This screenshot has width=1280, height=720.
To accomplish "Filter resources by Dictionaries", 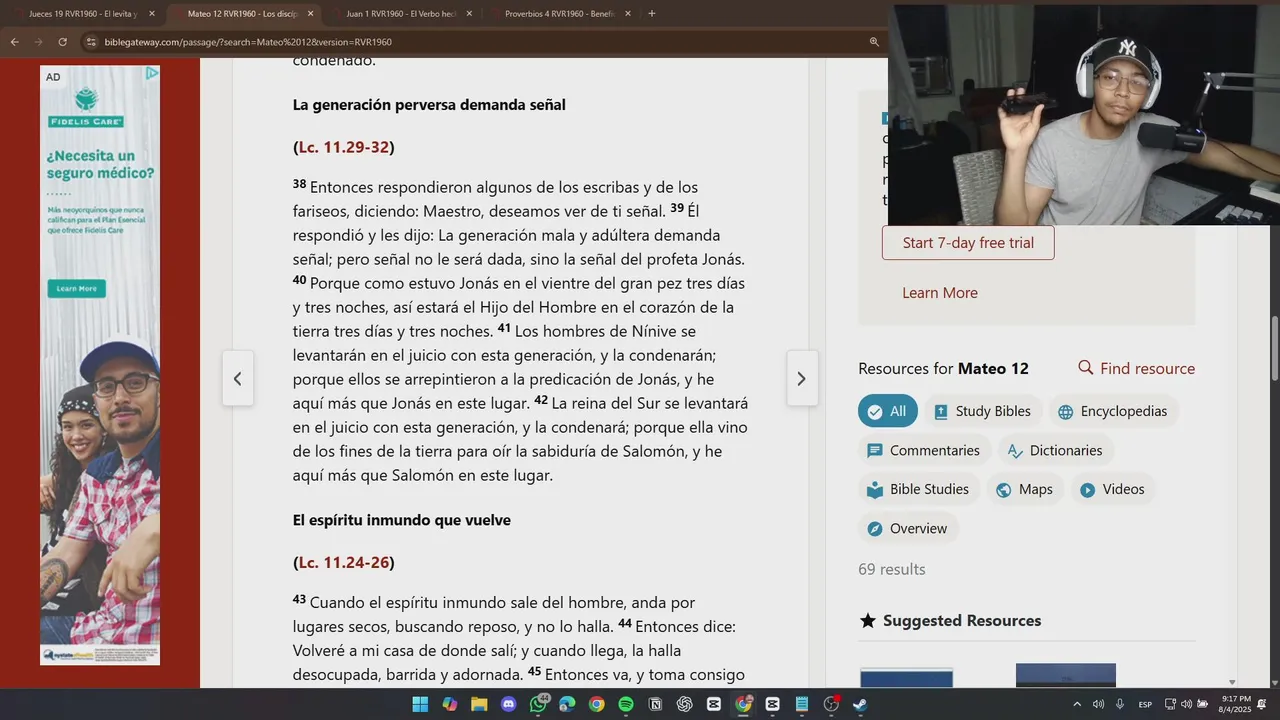I will pos(1055,450).
